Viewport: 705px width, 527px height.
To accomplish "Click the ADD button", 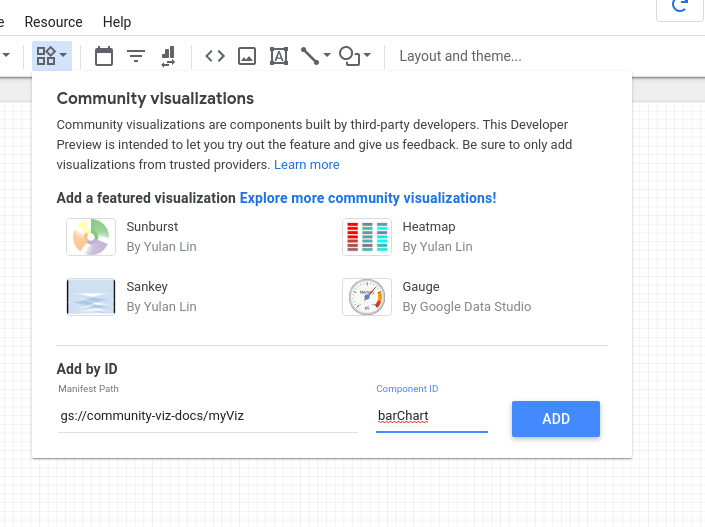I will point(555,419).
